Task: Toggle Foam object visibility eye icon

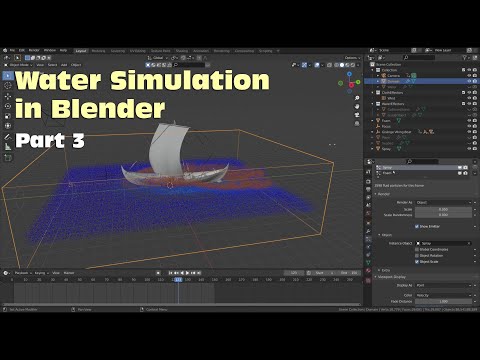Action: click(469, 121)
